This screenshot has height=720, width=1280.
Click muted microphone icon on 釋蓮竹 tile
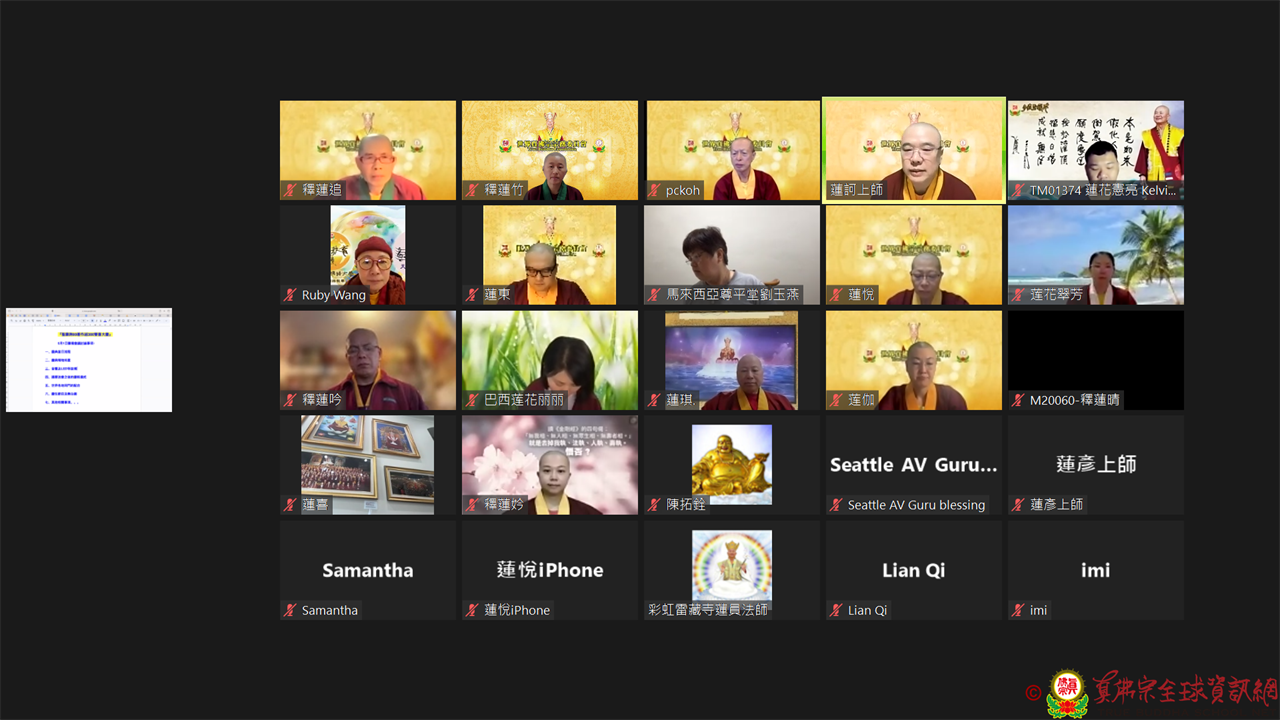point(472,189)
